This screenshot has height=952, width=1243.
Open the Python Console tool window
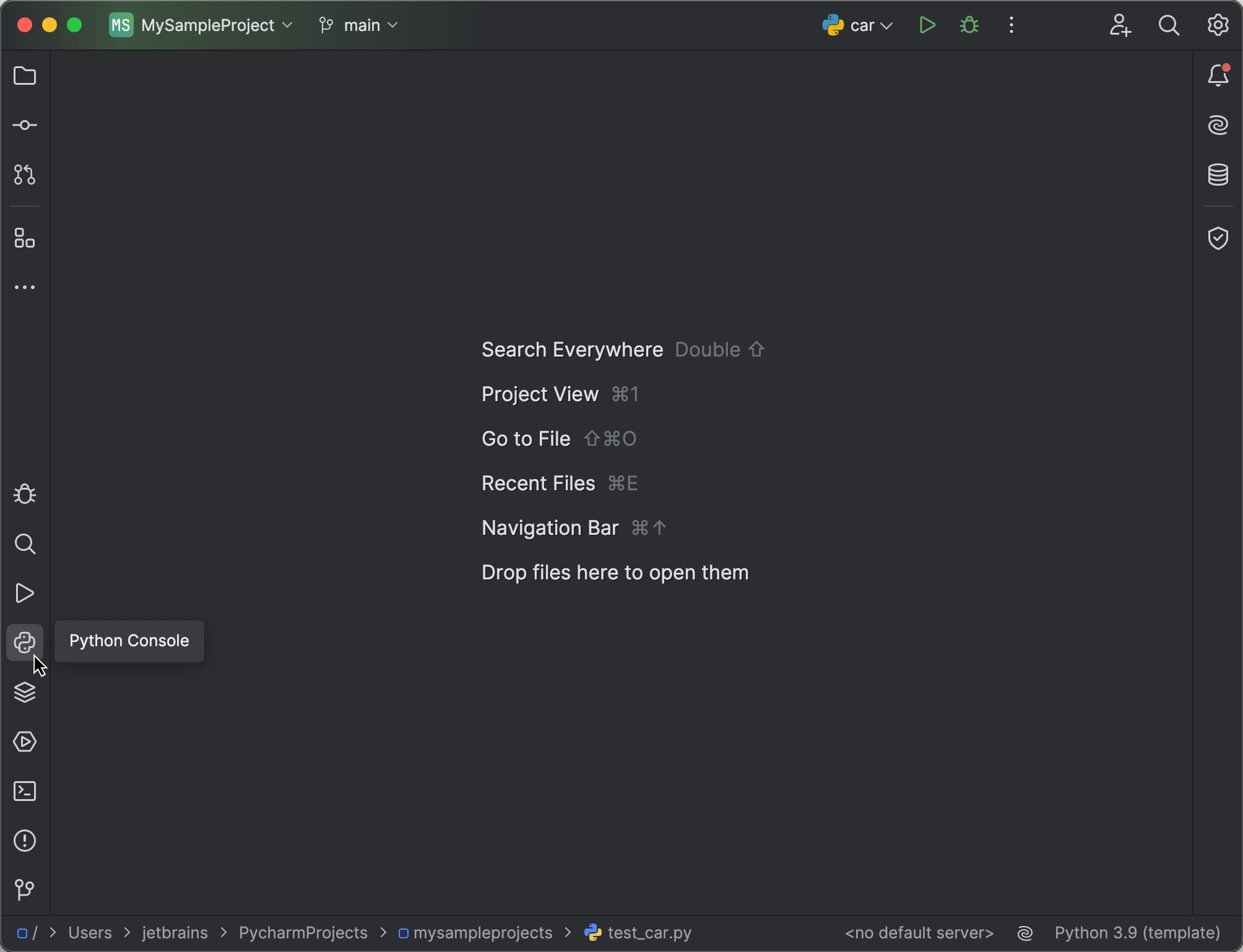(25, 643)
